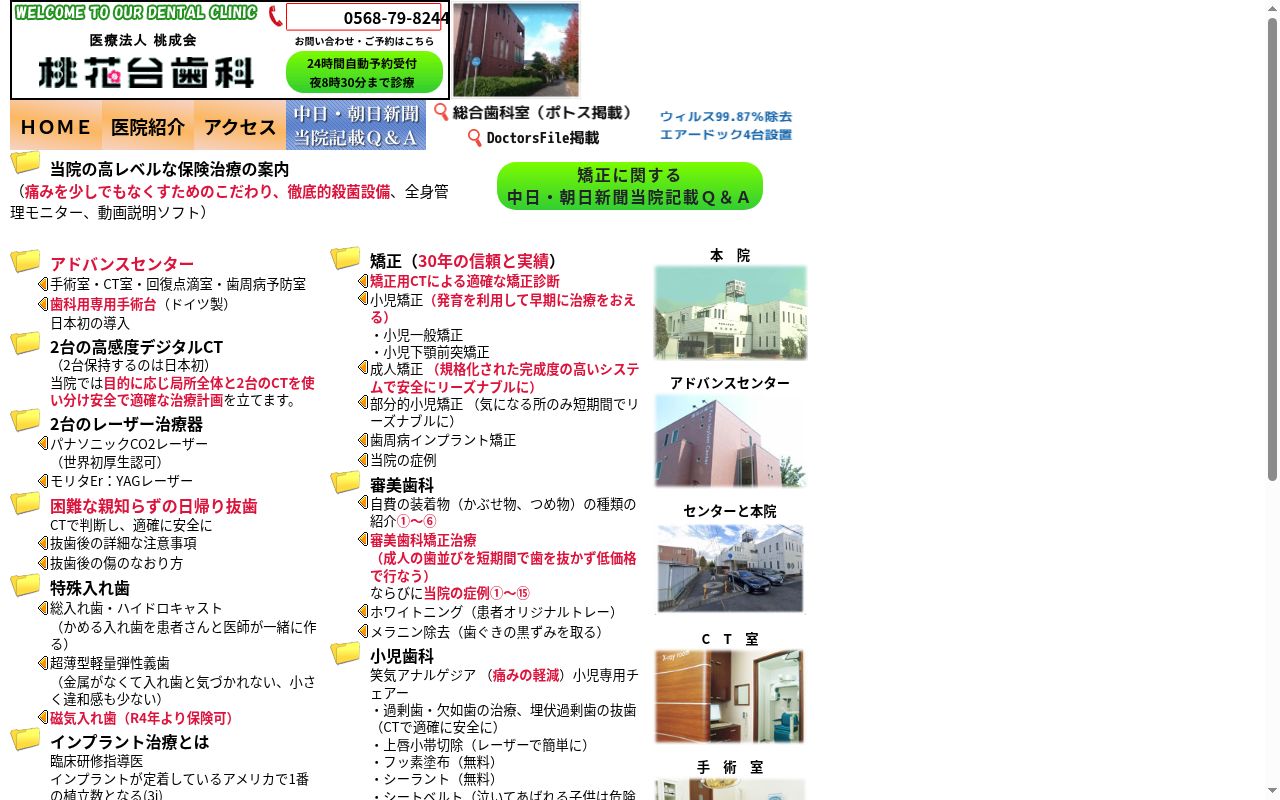
Task: Open the 審美歯科矯正治療 link
Action: [423, 540]
